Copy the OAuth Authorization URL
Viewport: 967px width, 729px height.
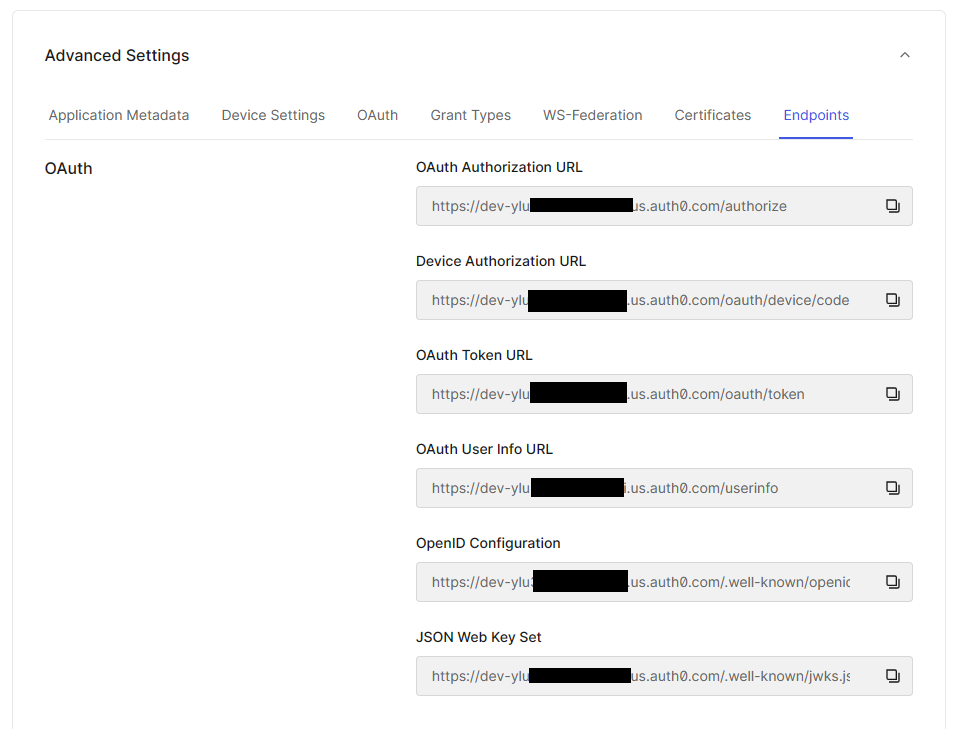click(x=892, y=206)
